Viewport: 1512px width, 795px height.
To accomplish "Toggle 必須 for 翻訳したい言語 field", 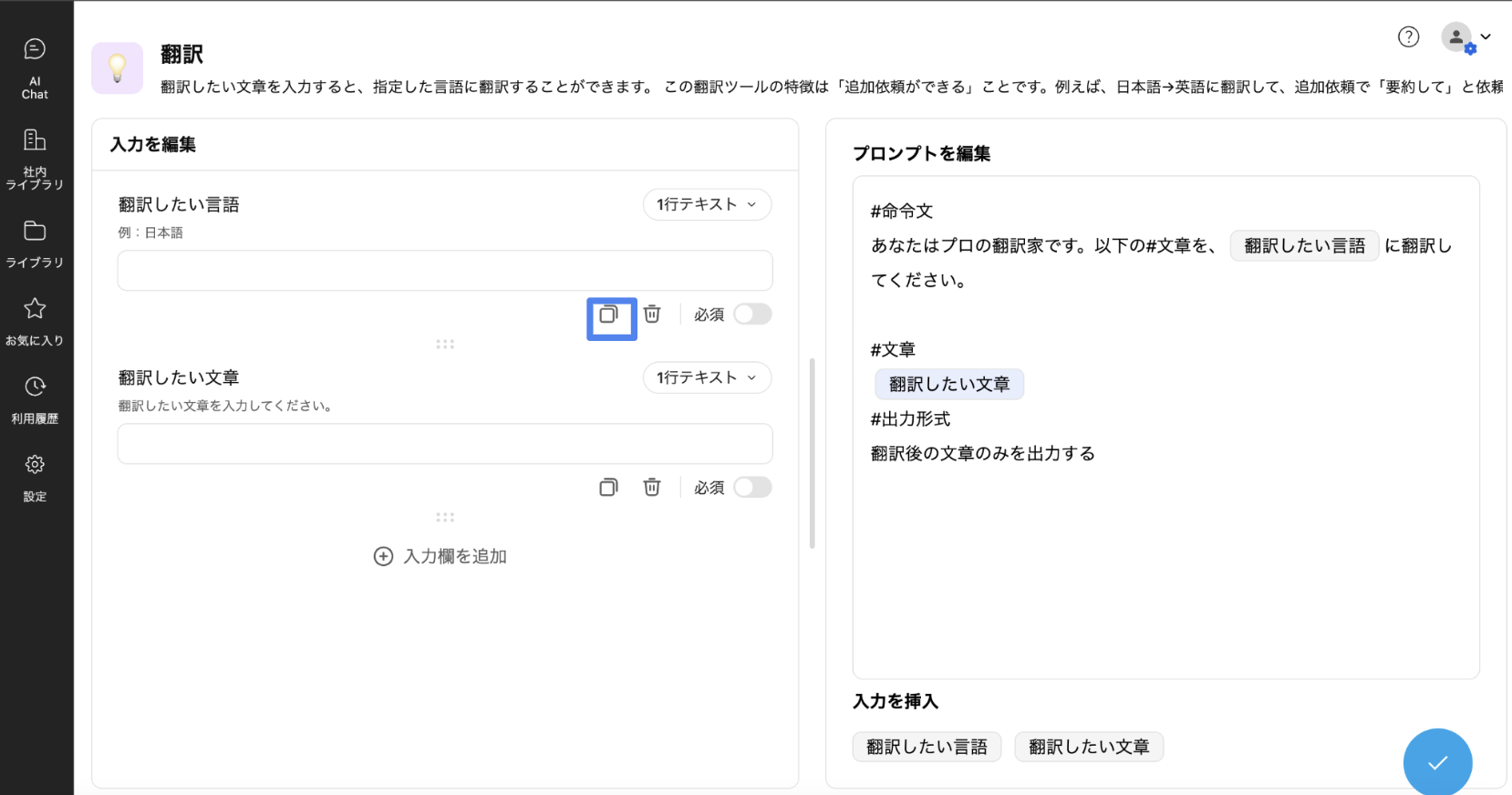I will coord(752,315).
